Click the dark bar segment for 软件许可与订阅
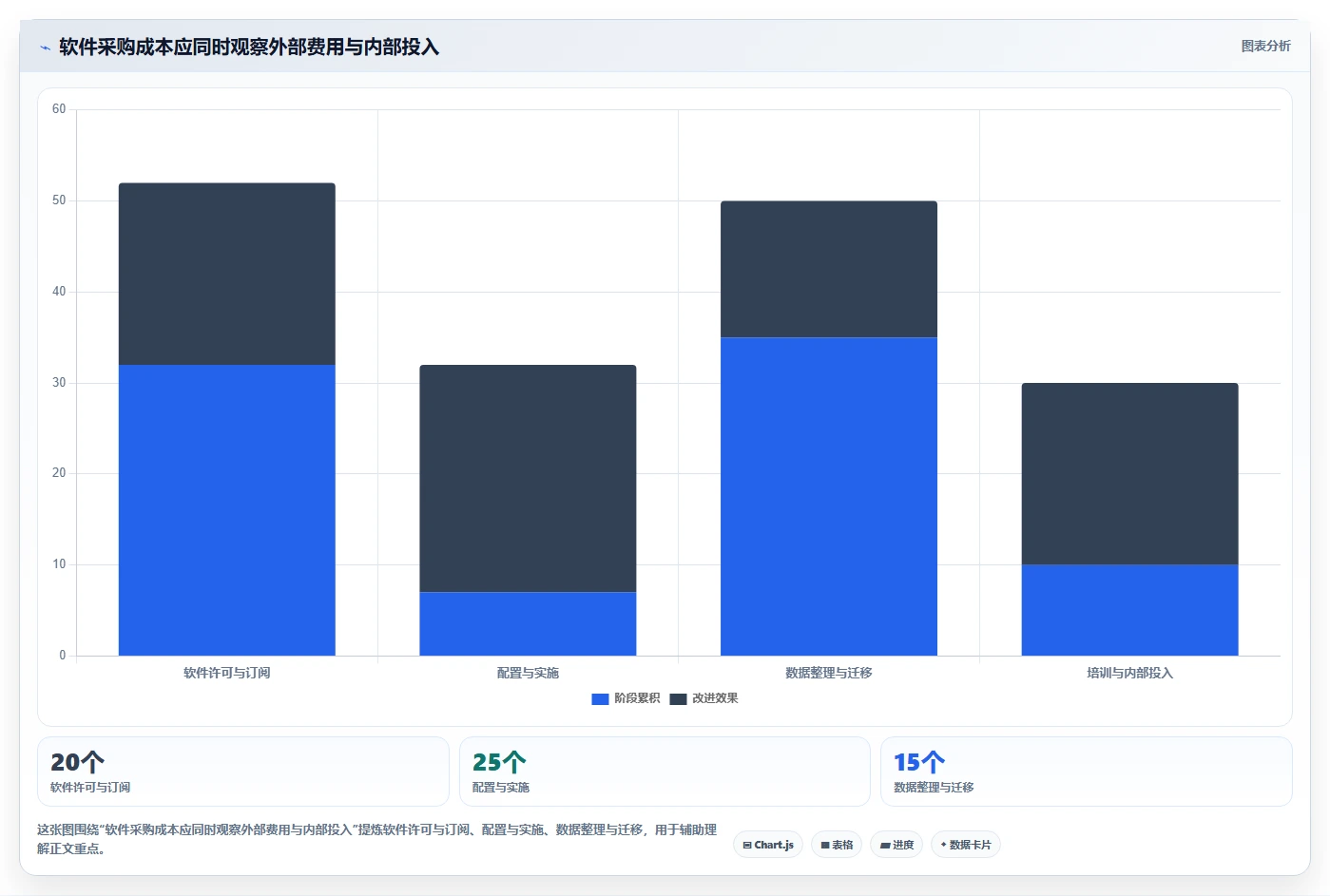 tap(227, 274)
